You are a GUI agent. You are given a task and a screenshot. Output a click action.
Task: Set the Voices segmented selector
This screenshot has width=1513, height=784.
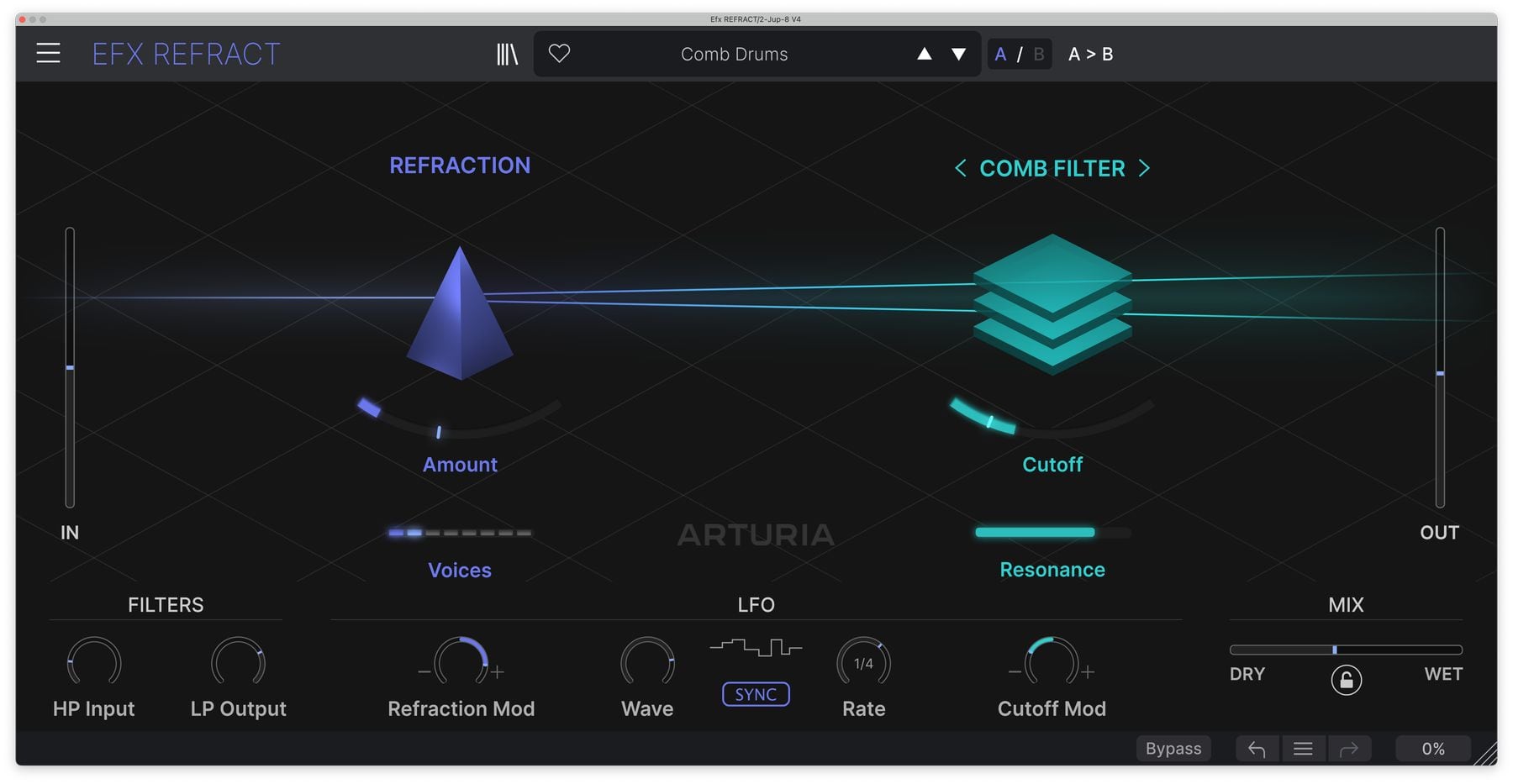coord(460,533)
